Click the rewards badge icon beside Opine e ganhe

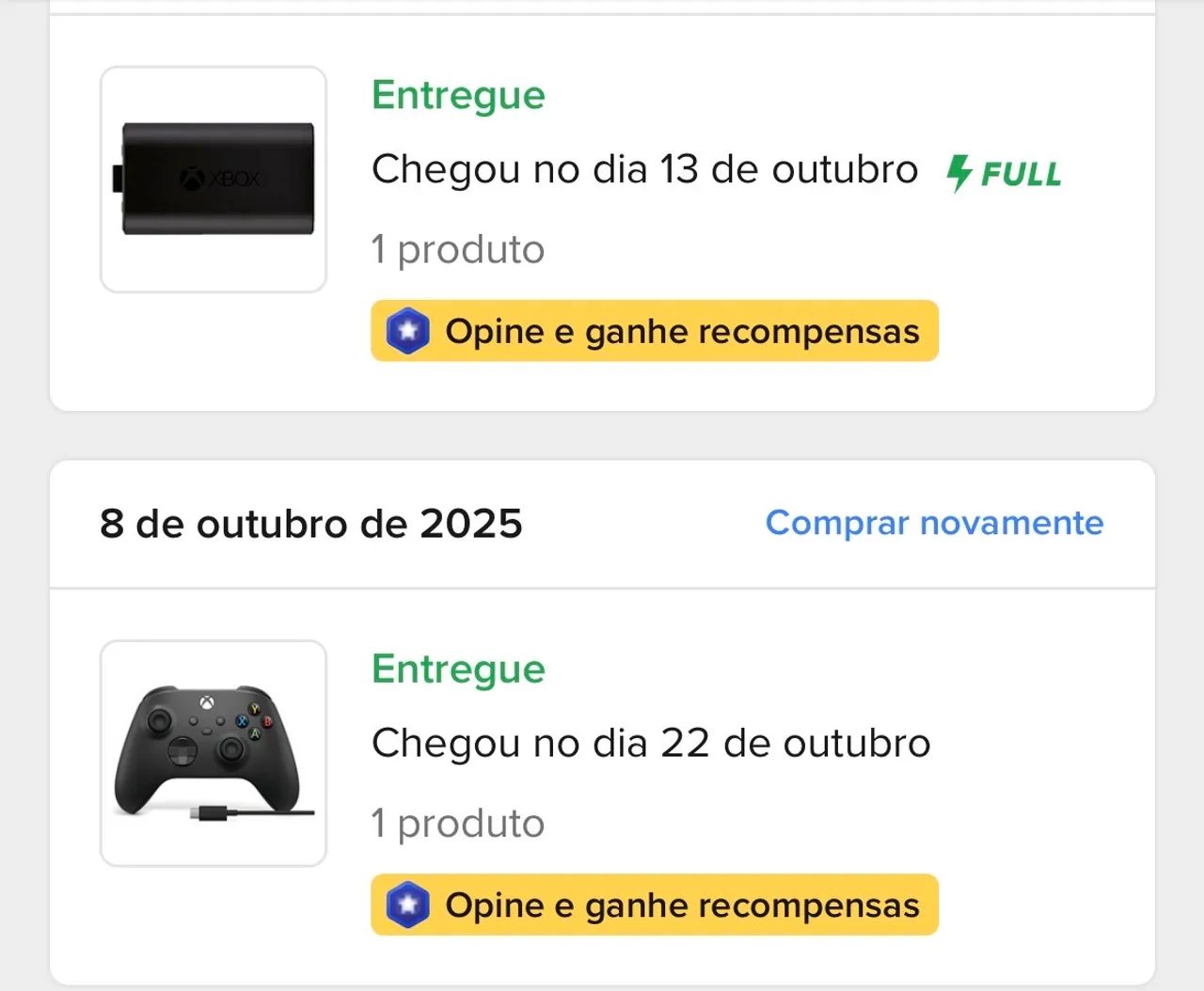406,331
